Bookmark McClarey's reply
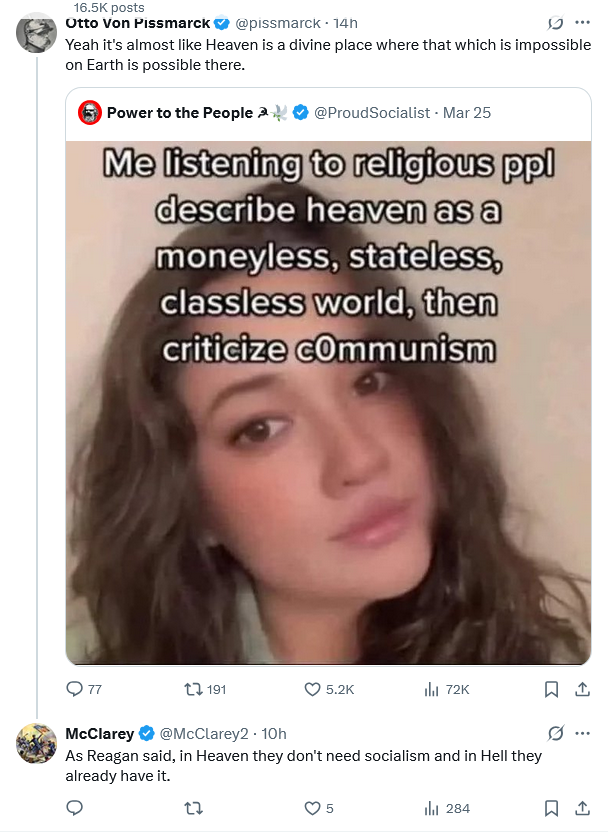This screenshot has height=840, width=609. pyautogui.click(x=550, y=808)
